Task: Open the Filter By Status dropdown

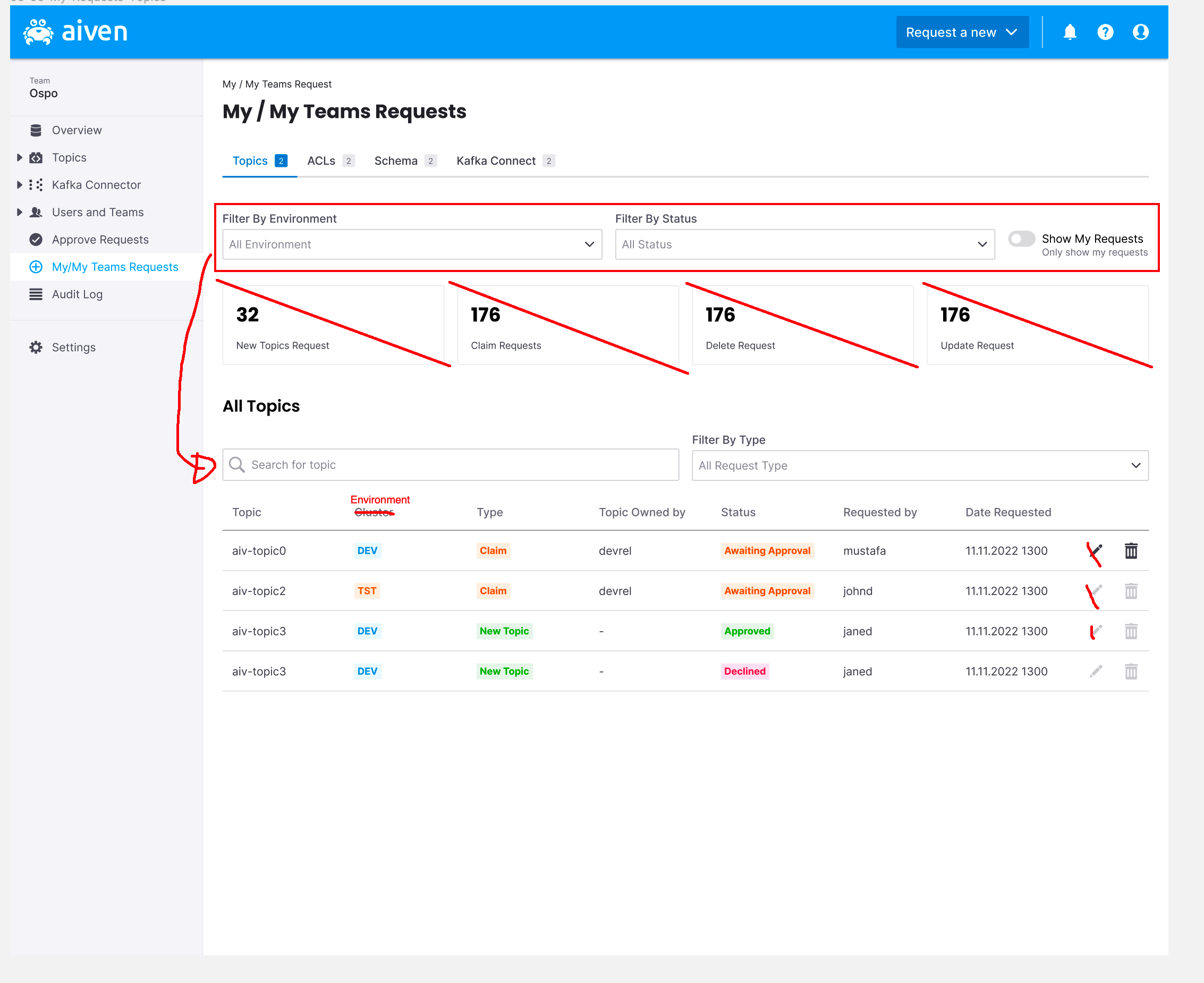Action: (x=804, y=244)
